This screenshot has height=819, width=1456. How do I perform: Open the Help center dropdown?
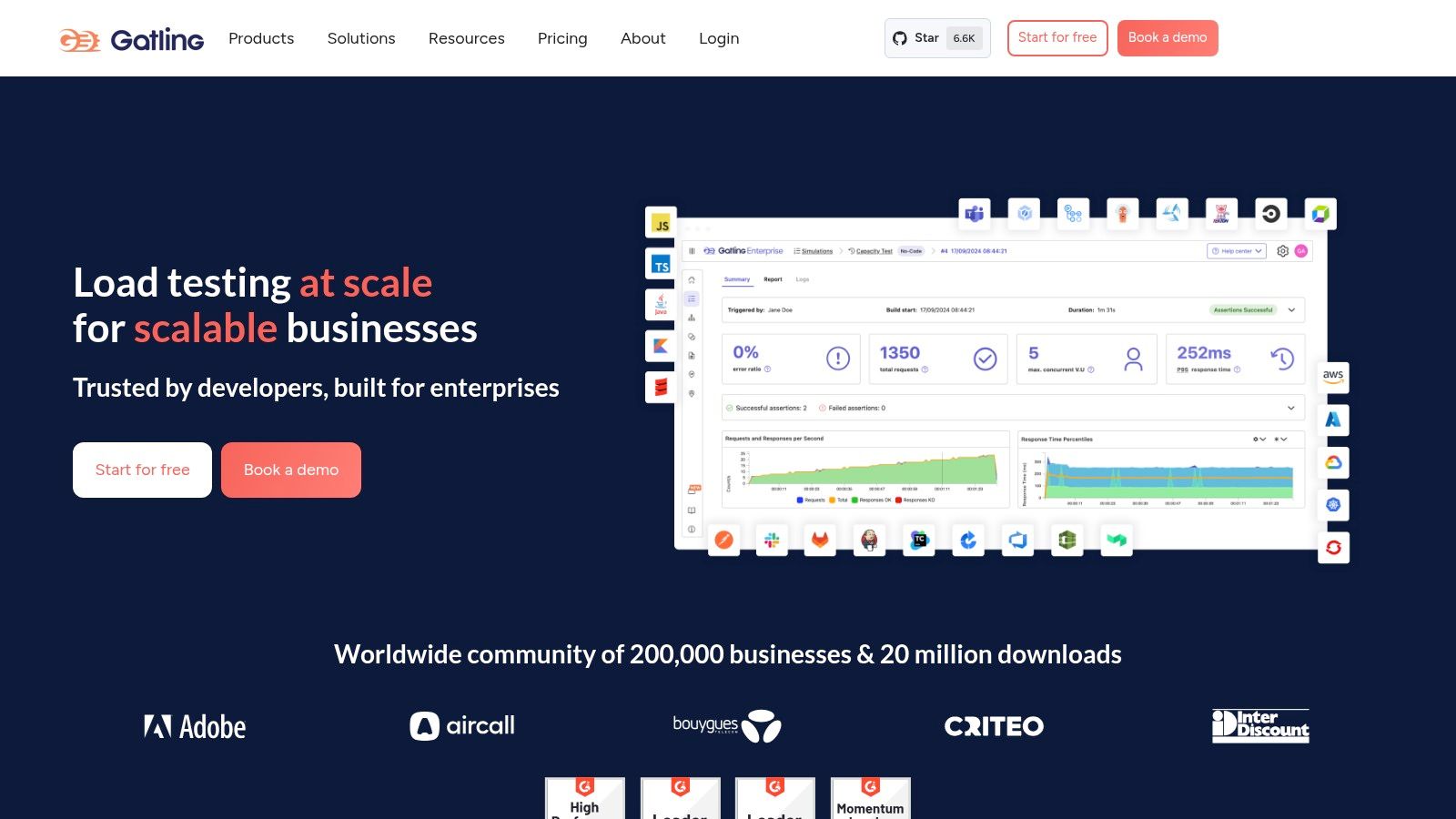1236,250
